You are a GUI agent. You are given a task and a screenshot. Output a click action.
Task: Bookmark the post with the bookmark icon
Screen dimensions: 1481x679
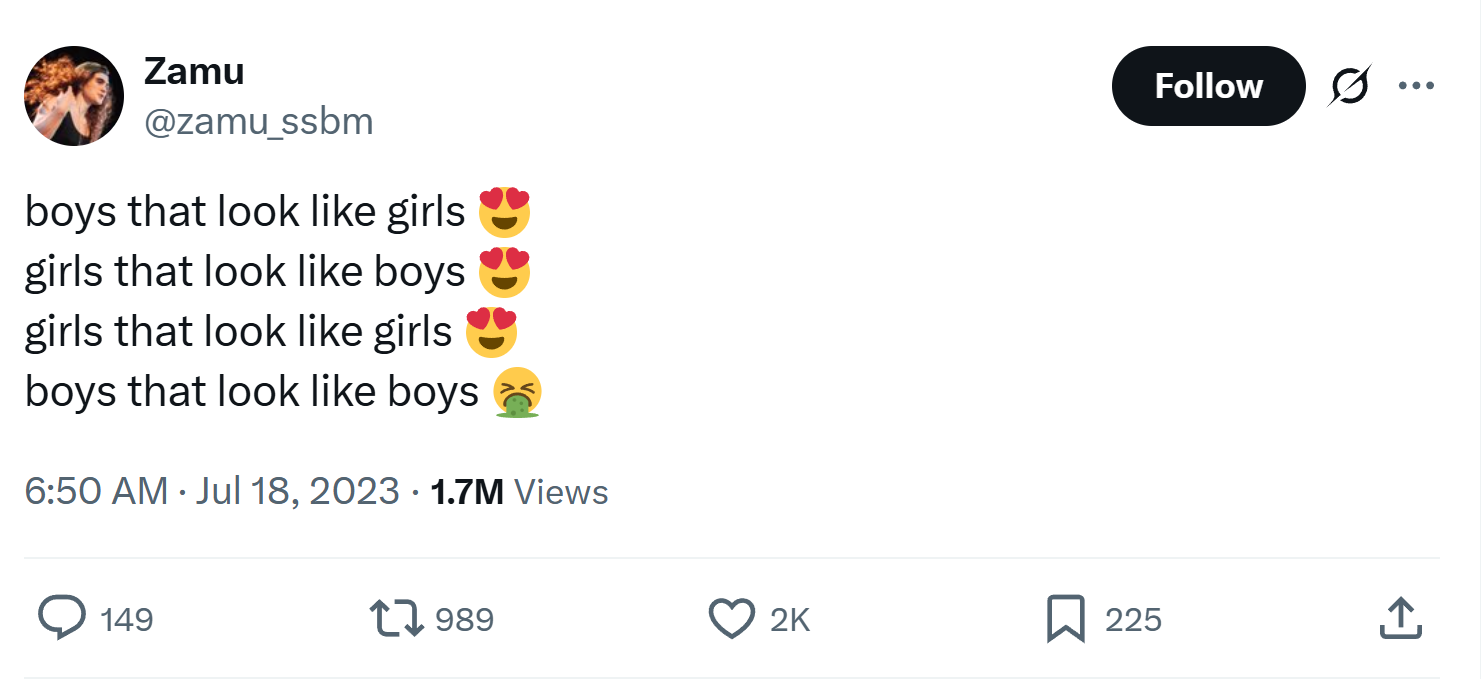click(1066, 618)
